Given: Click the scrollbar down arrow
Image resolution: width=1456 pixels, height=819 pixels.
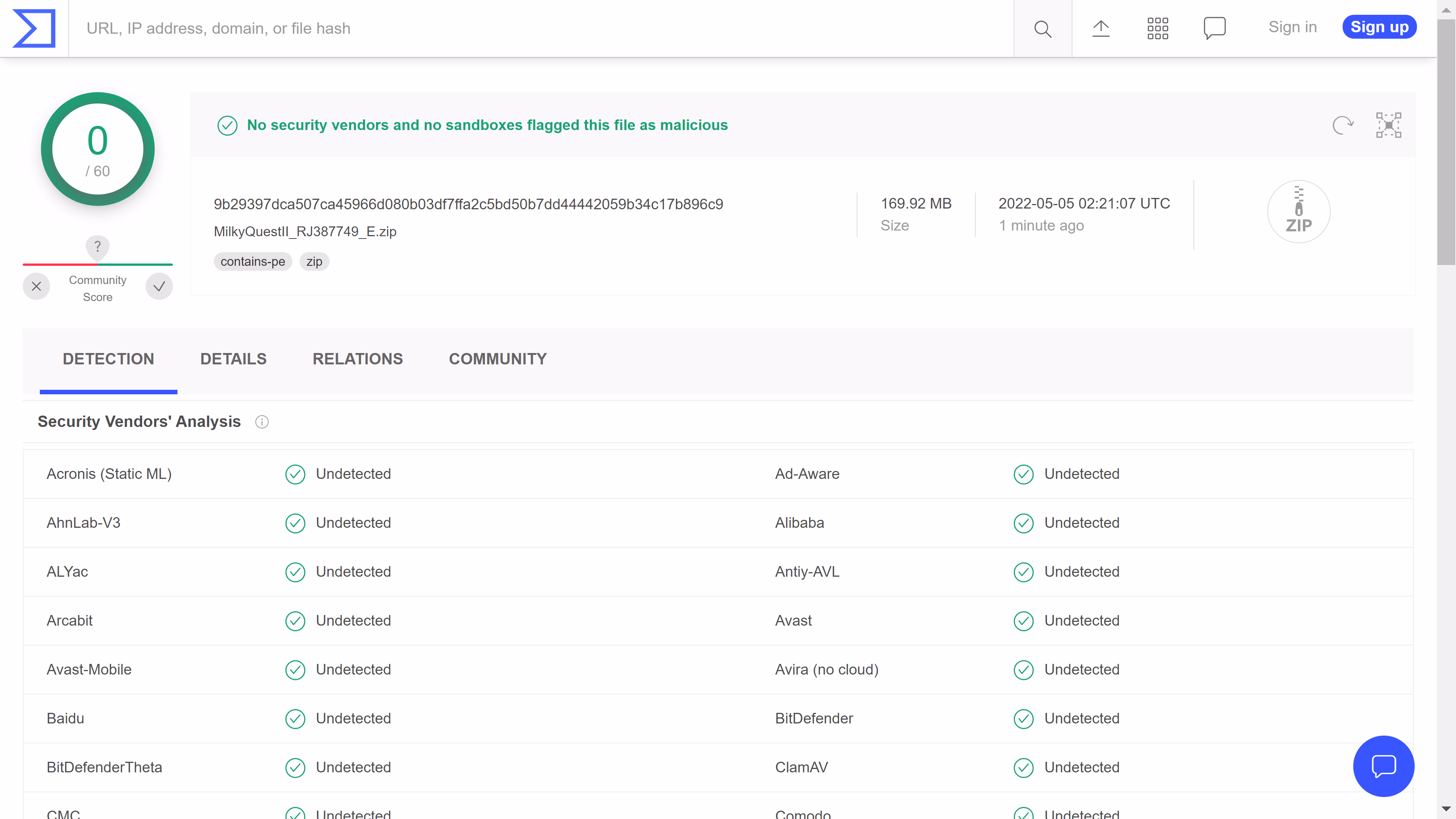Looking at the screenshot, I should 1447,810.
